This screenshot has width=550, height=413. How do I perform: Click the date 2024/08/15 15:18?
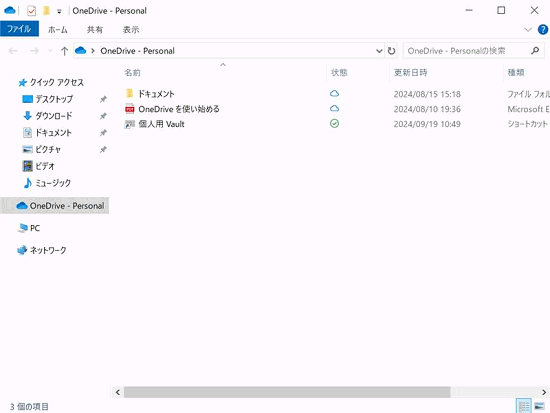pos(427,94)
